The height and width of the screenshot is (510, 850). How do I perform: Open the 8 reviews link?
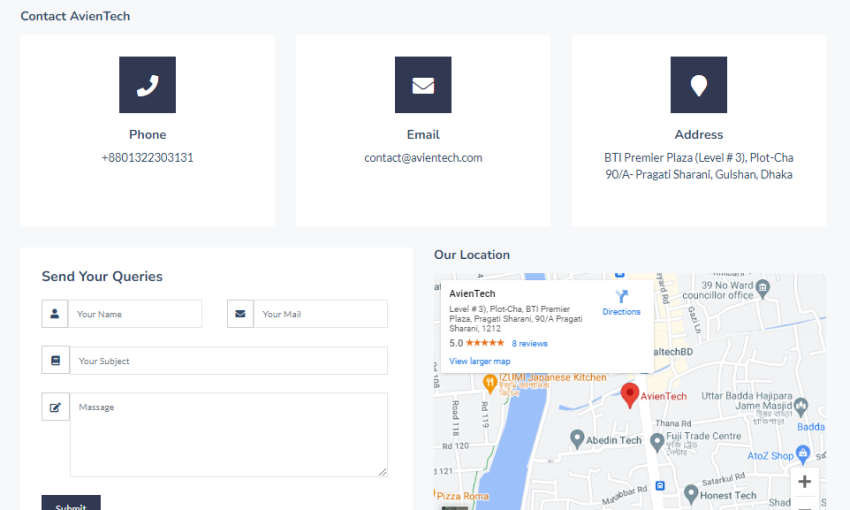click(529, 343)
